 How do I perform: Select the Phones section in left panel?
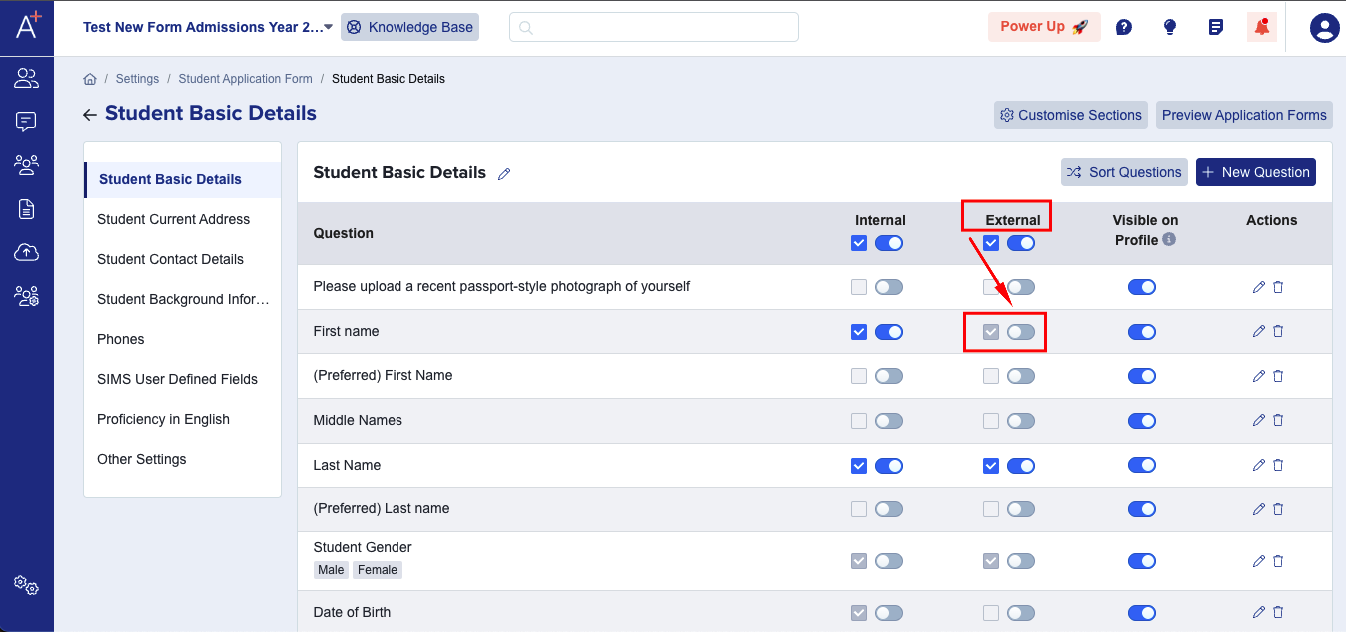click(x=121, y=339)
